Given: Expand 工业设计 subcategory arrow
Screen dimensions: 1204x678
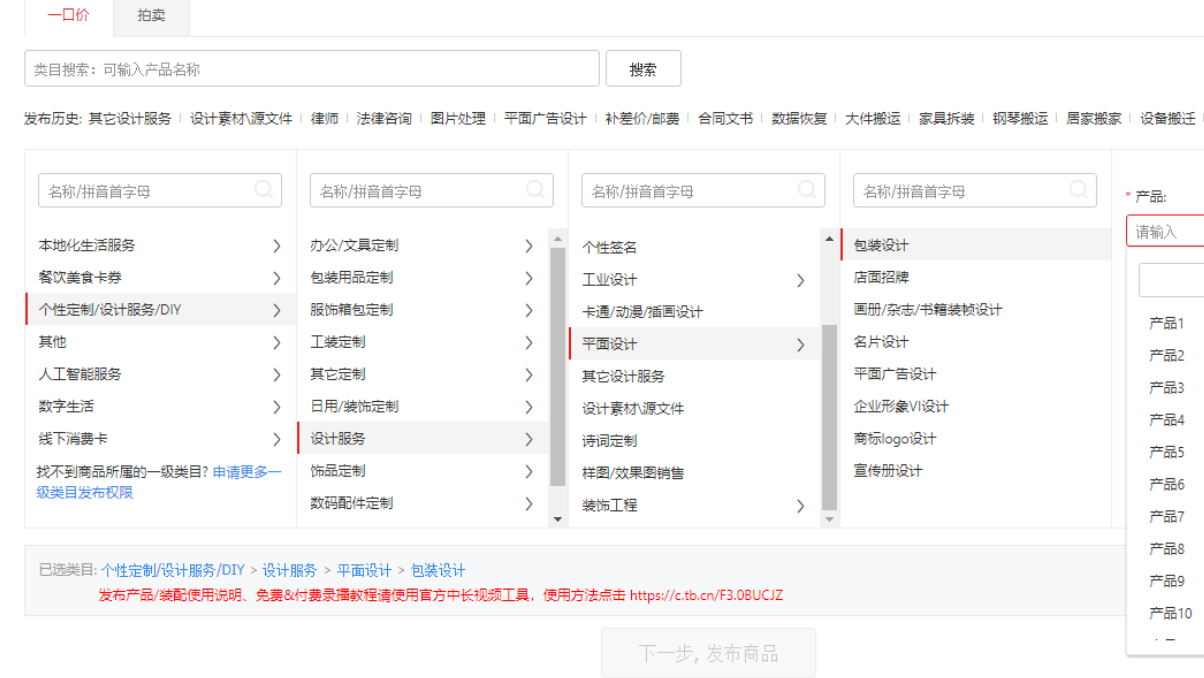Looking at the screenshot, I should point(800,280).
